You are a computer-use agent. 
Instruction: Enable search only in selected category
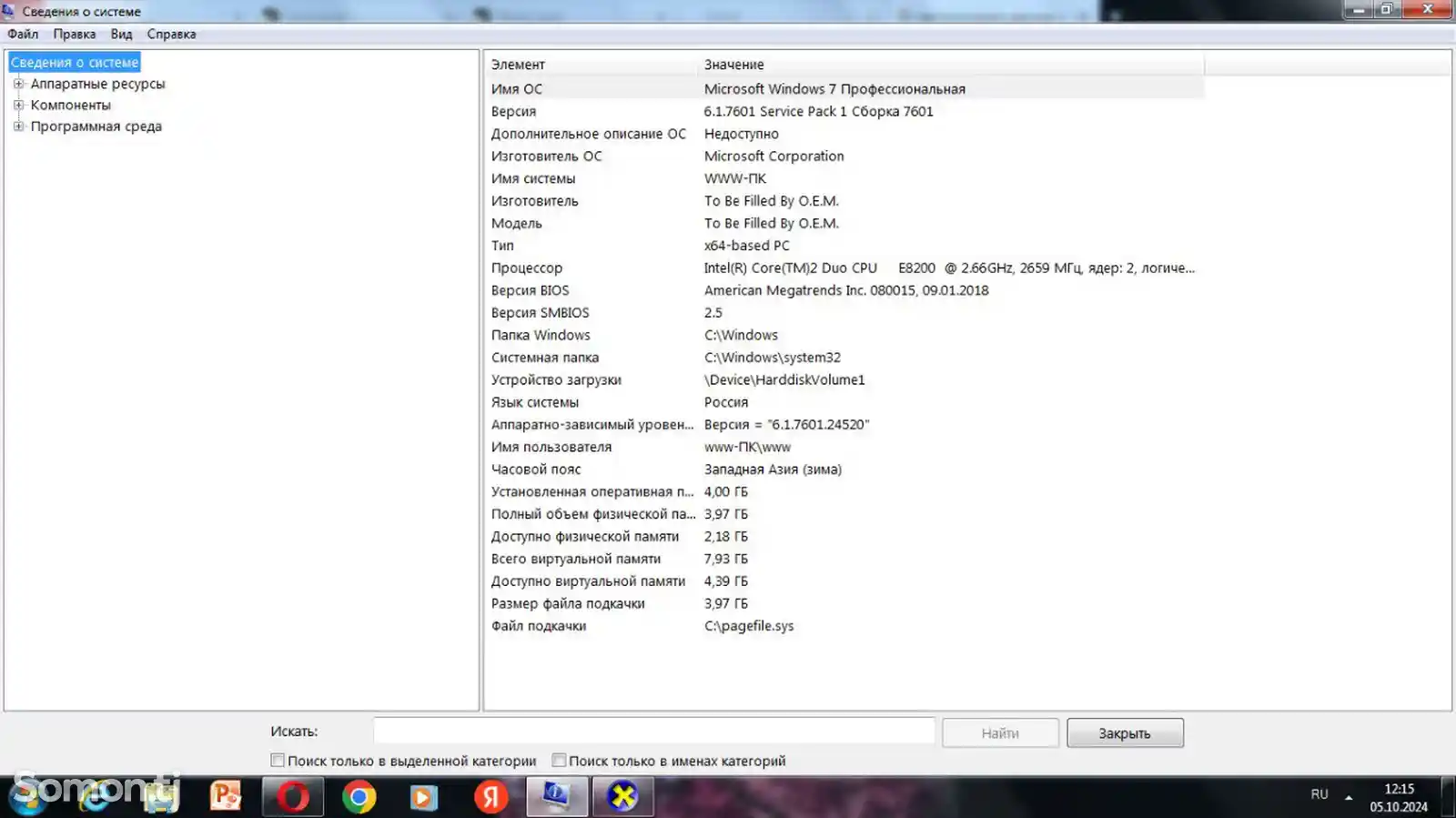pyautogui.click(x=278, y=760)
